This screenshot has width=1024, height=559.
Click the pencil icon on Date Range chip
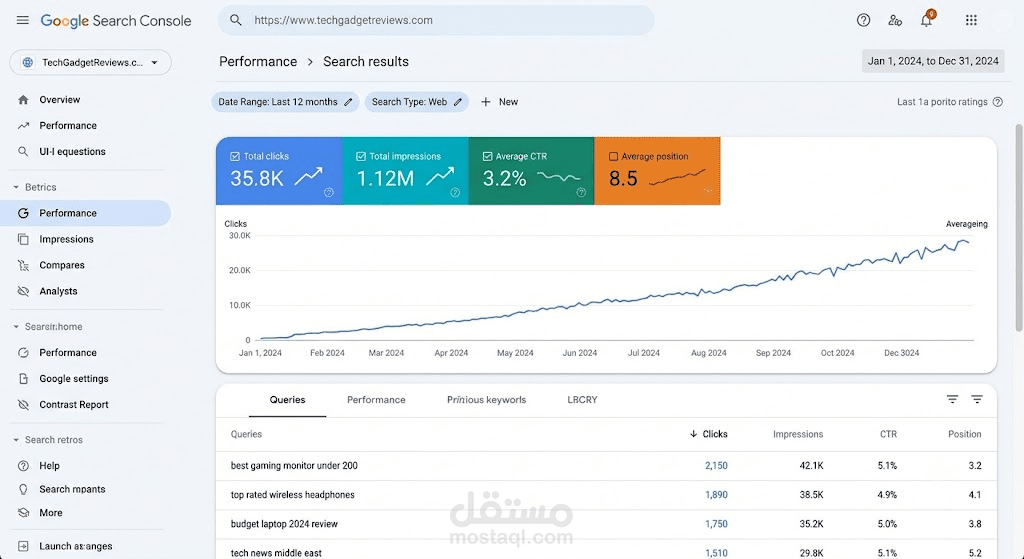(349, 102)
